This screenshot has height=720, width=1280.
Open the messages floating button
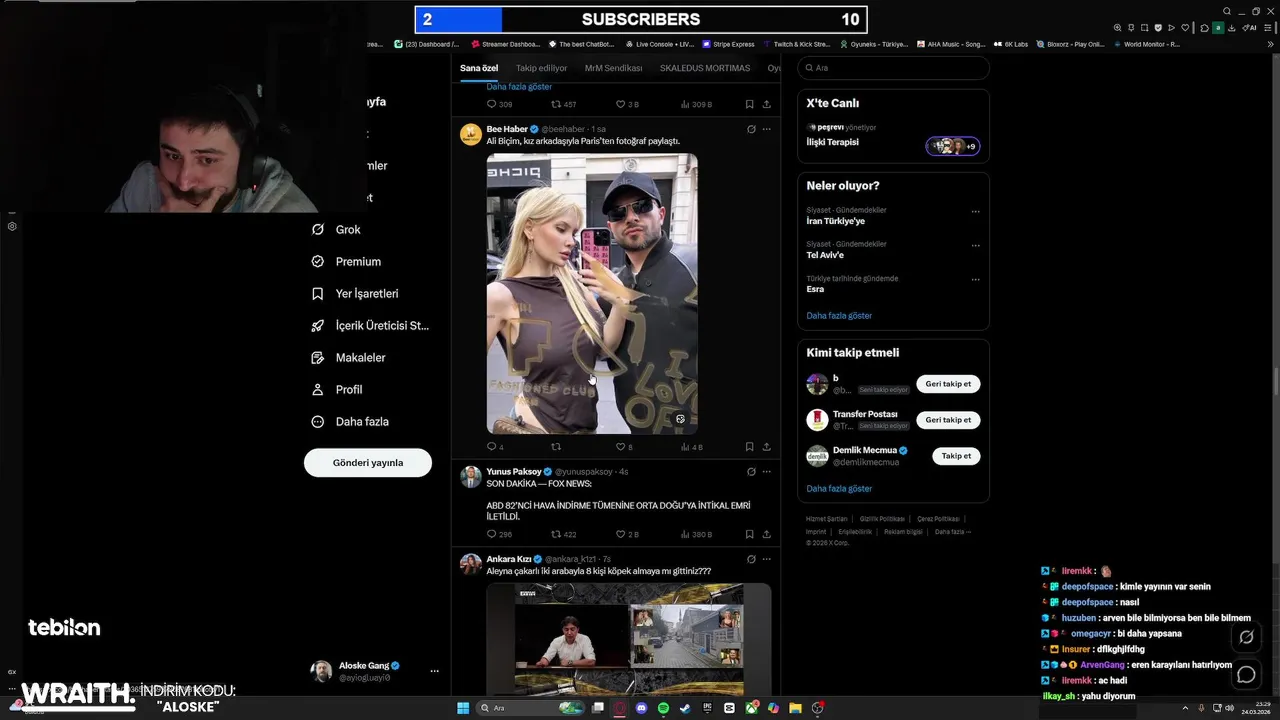(1246, 674)
